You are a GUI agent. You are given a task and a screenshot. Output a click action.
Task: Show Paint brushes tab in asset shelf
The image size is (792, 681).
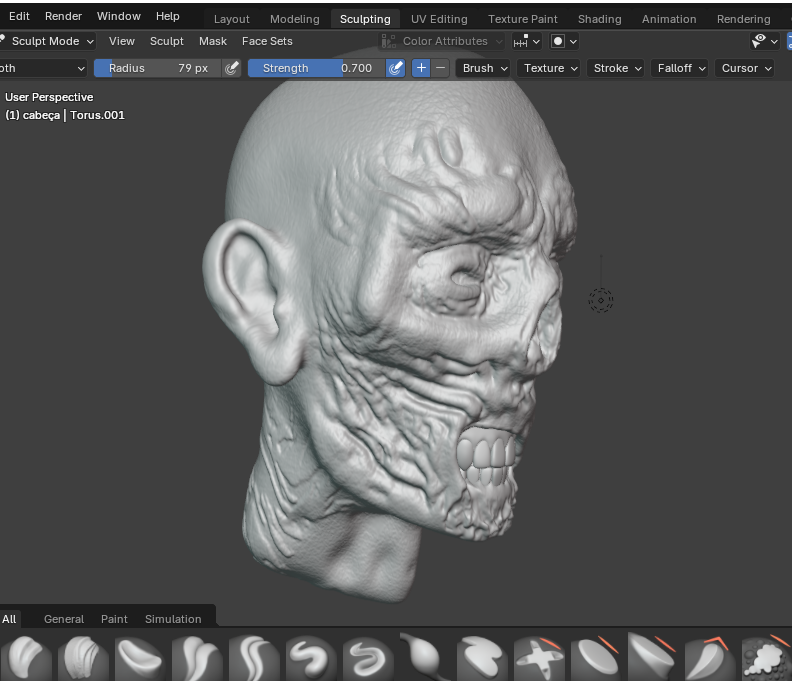[x=114, y=619]
